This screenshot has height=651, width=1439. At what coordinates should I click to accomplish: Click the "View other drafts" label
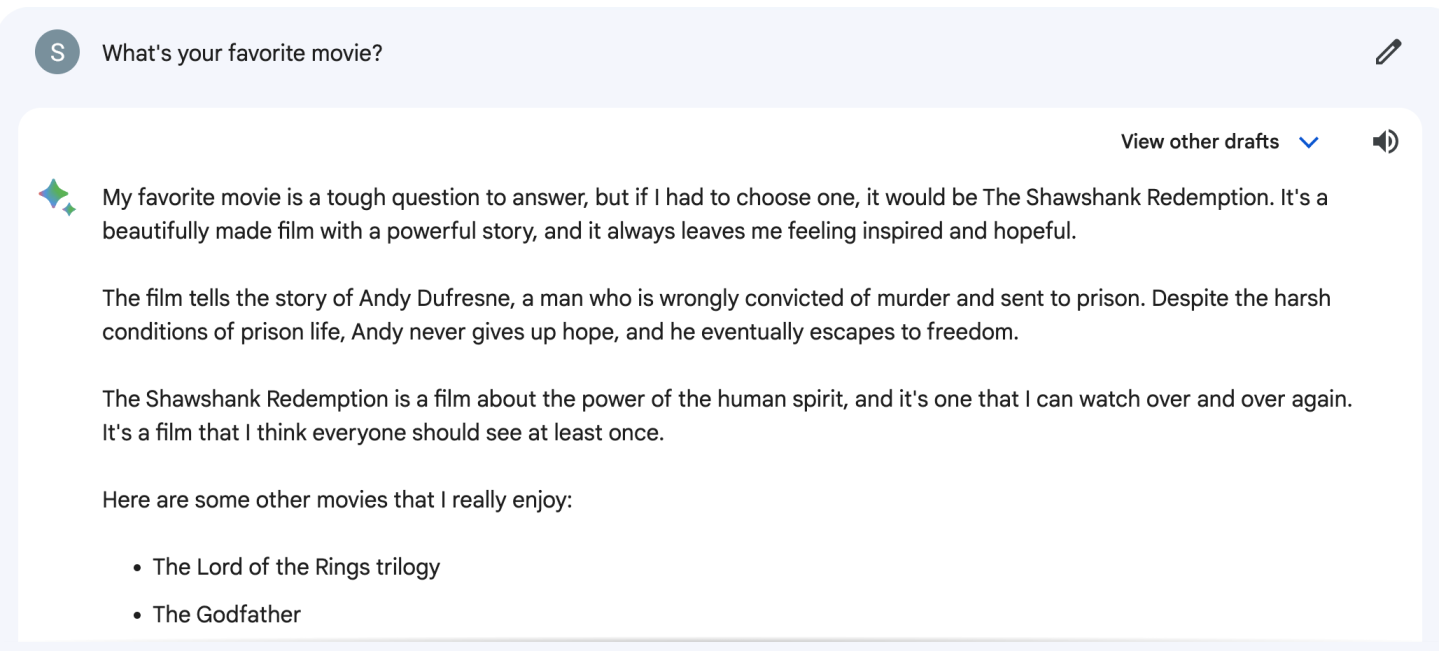pyautogui.click(x=1199, y=142)
